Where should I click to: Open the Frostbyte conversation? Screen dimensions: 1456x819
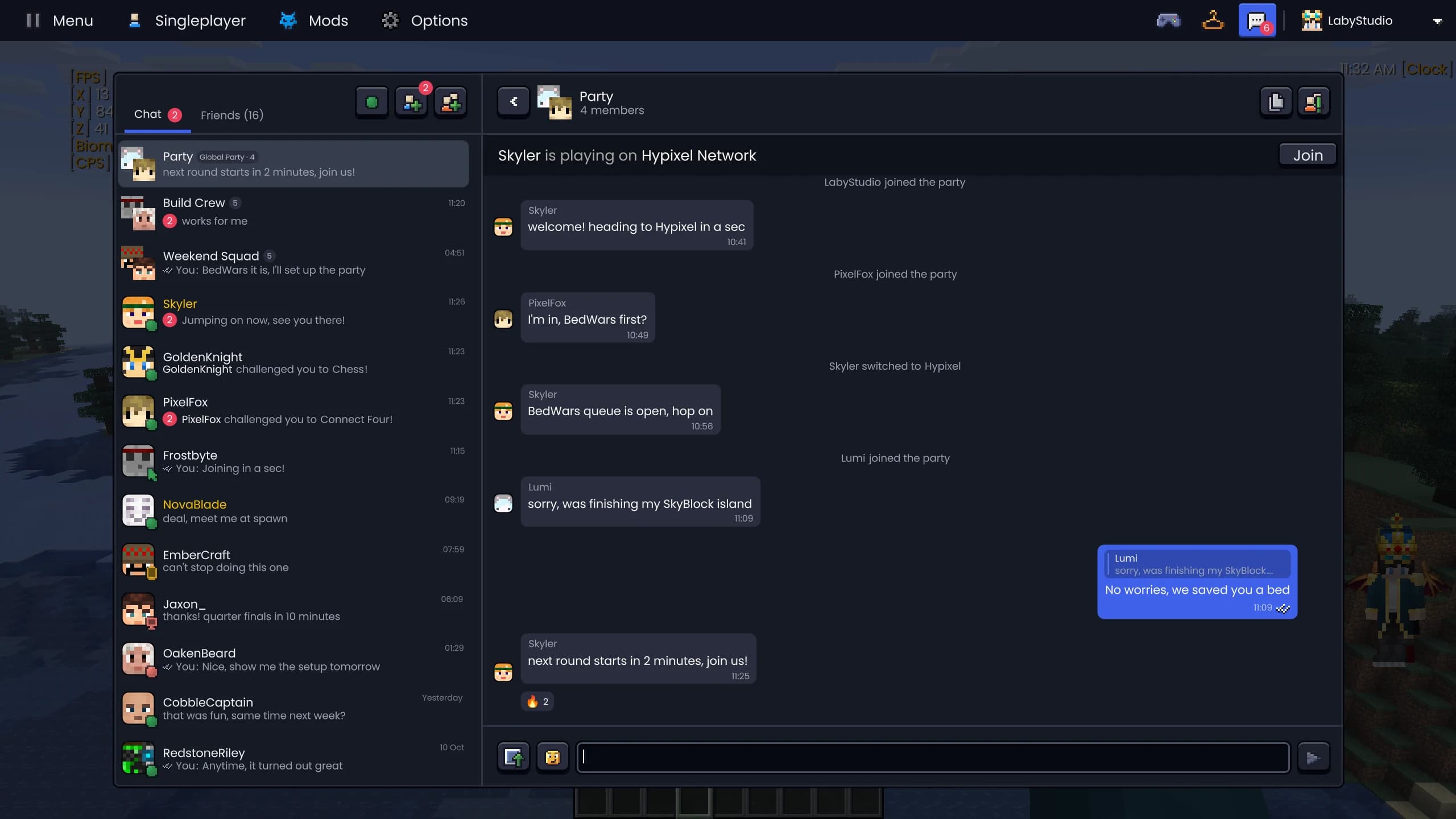coord(293,461)
